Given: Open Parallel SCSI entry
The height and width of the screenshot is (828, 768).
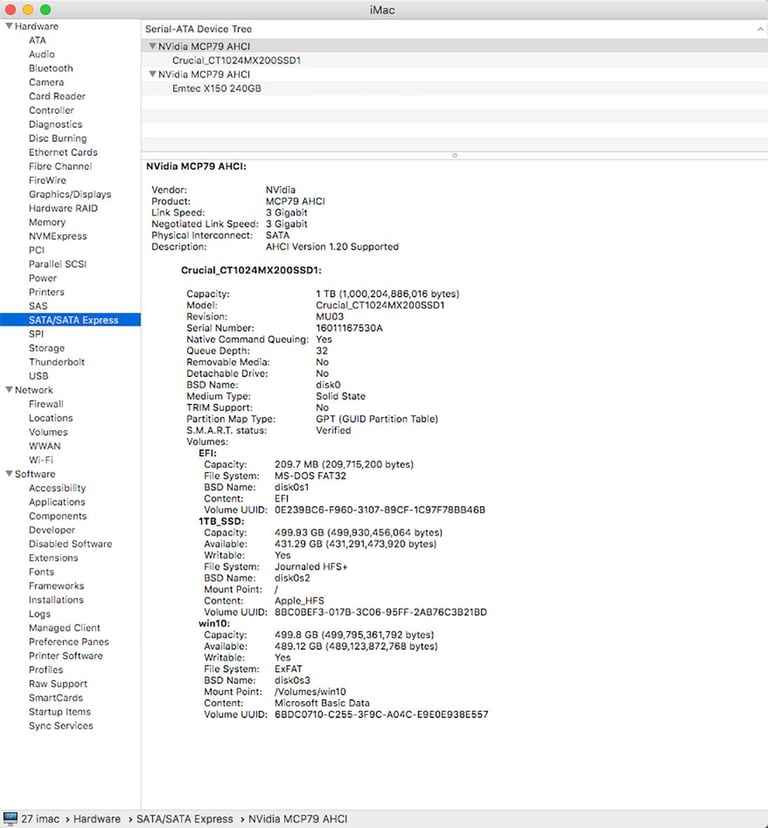Looking at the screenshot, I should pyautogui.click(x=58, y=264).
